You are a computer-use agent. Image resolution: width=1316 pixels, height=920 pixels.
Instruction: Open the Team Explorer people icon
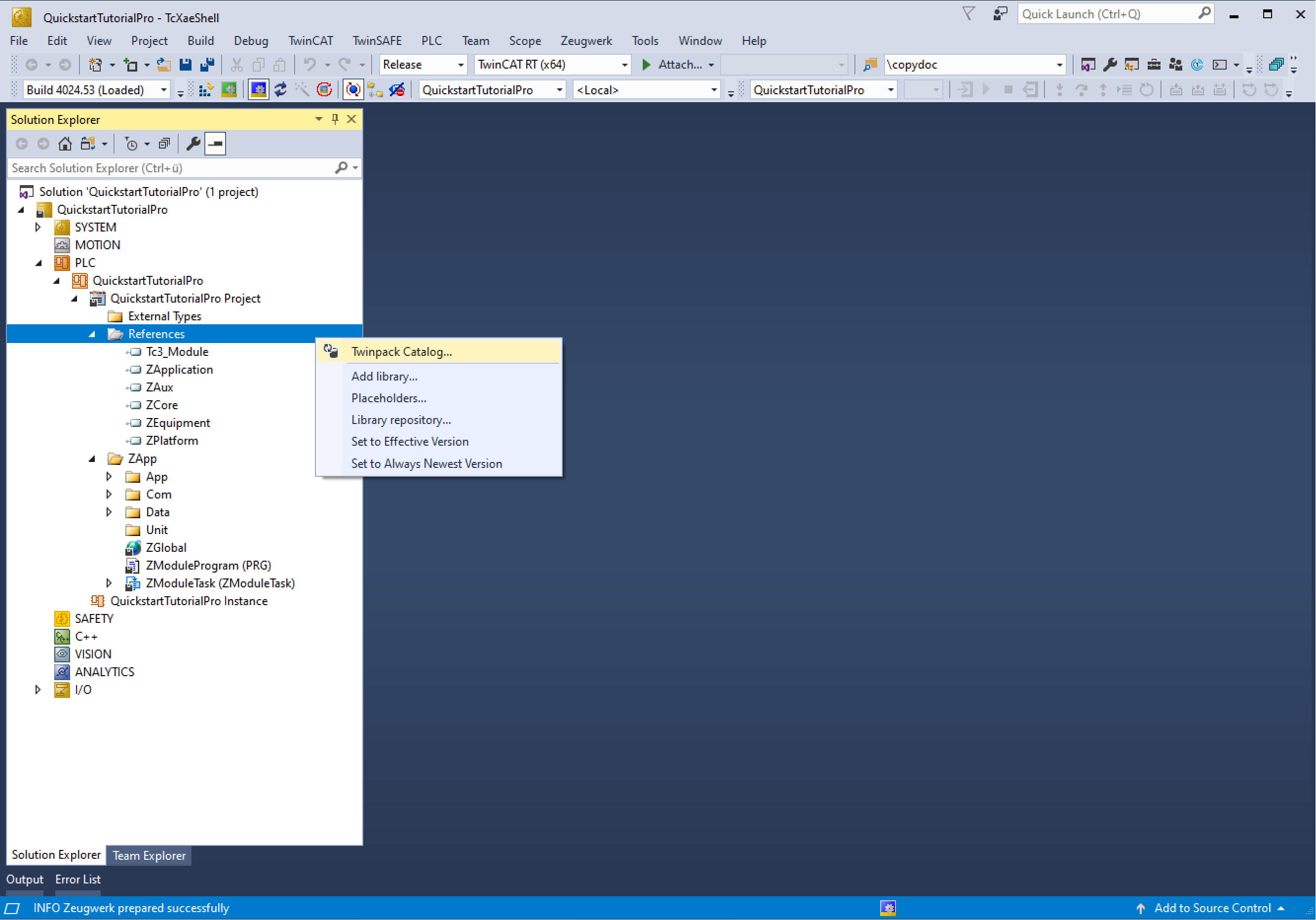click(x=1176, y=65)
